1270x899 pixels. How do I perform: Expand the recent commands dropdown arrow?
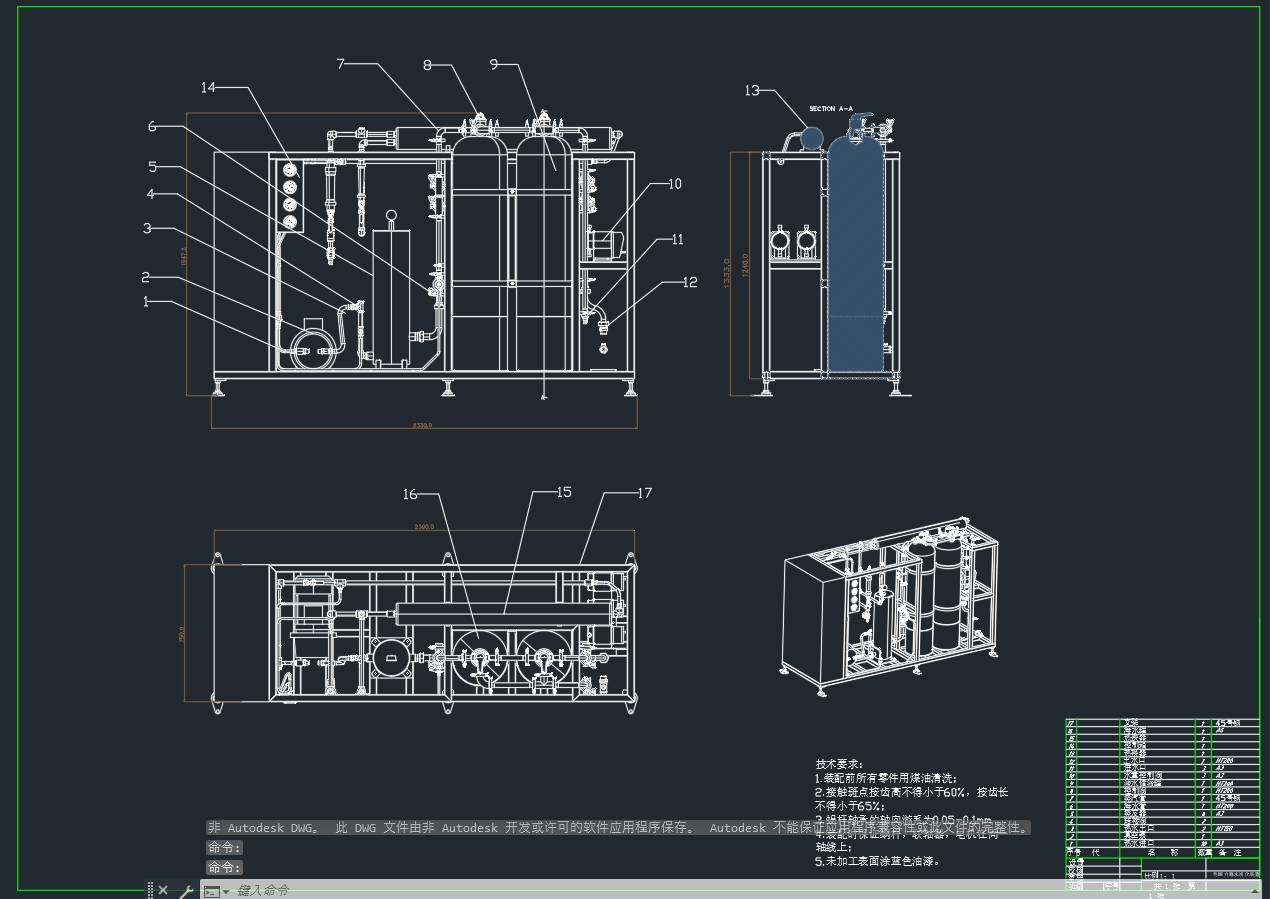[225, 890]
